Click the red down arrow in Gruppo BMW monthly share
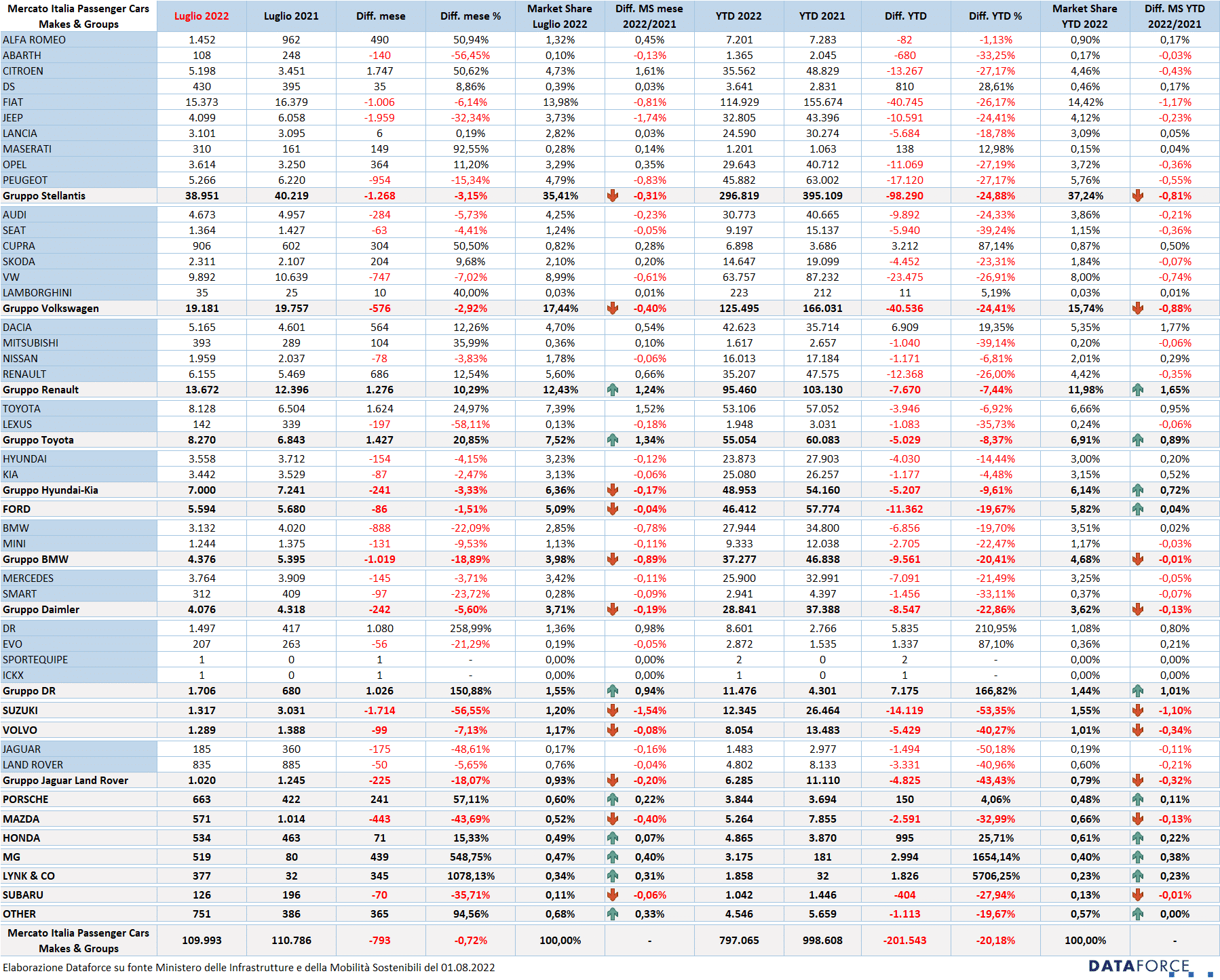1220x980 pixels. (x=613, y=560)
